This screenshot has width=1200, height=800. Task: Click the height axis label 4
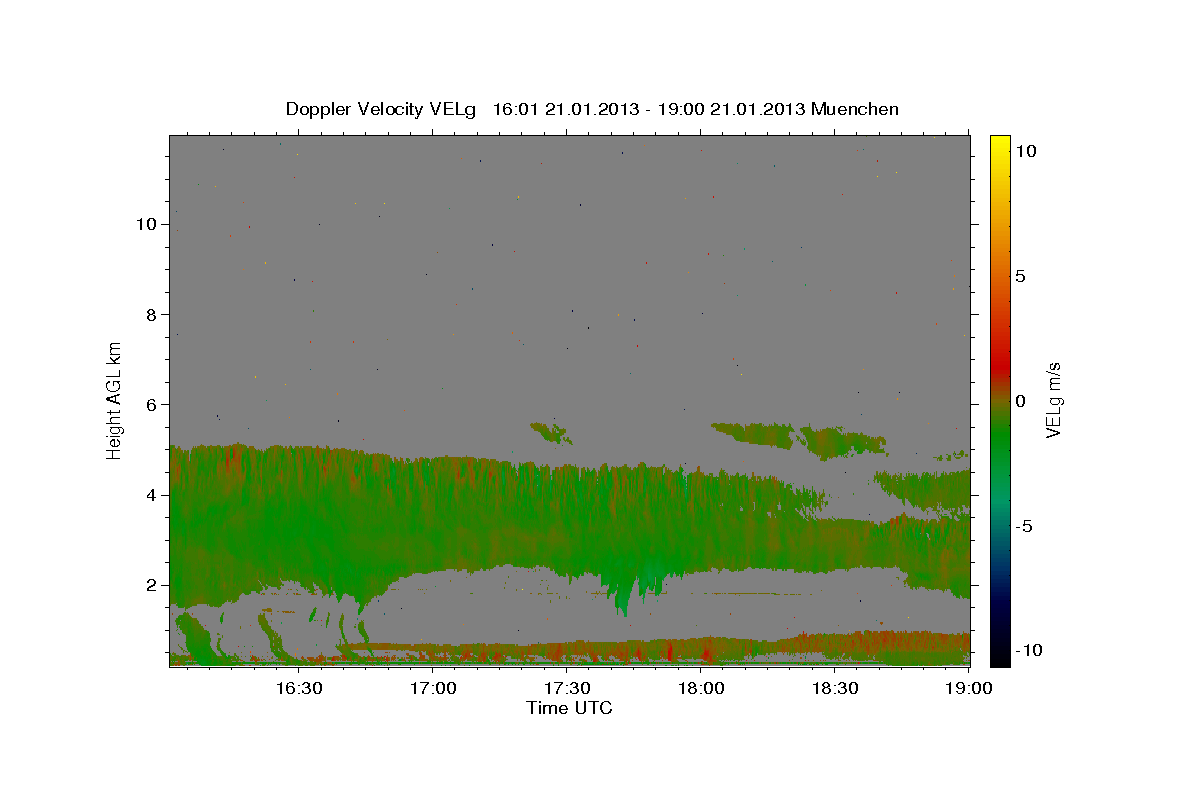[151, 494]
